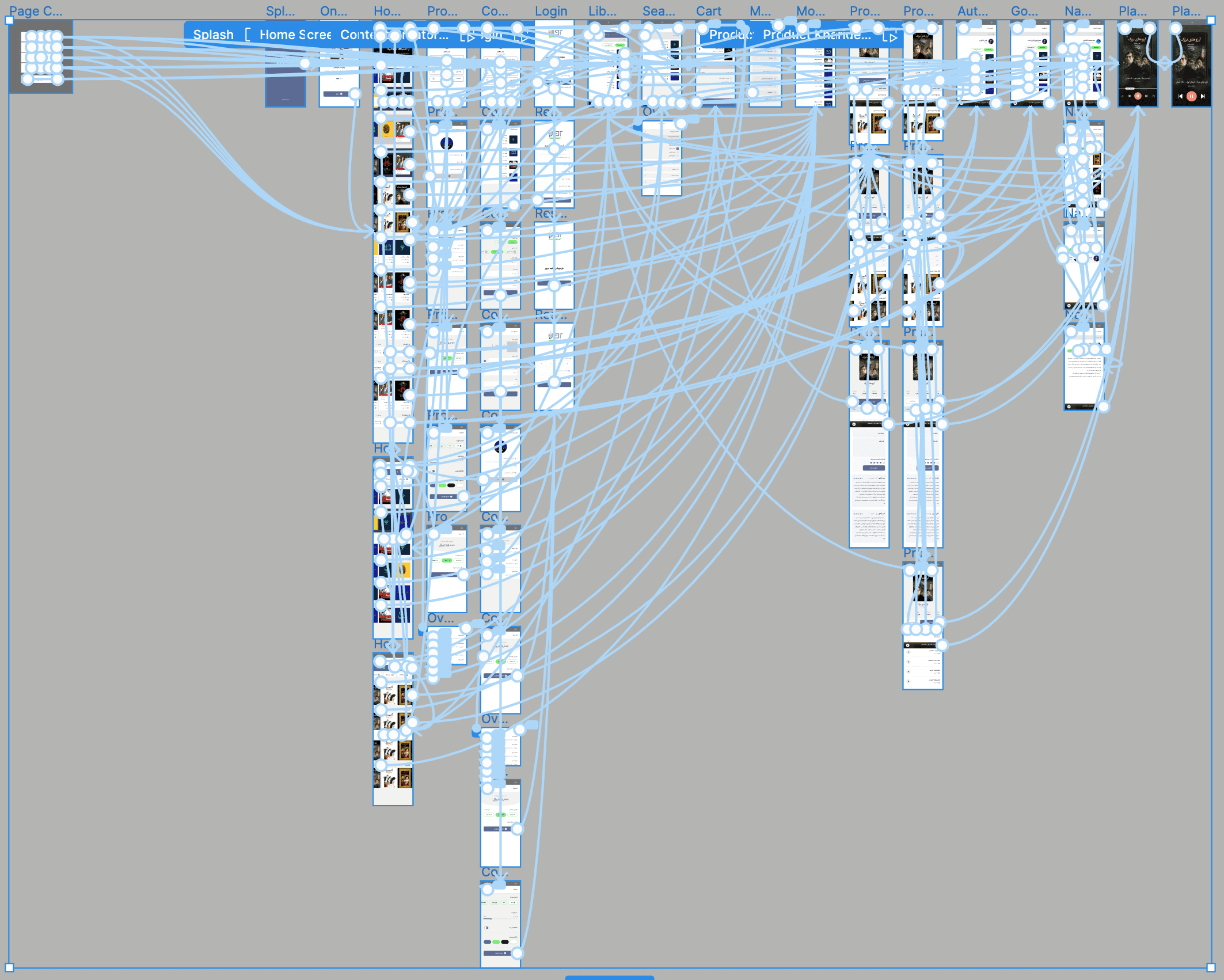Click previous track icon in last player frame
Viewport: 1224px width, 980px height.
tap(1180, 96)
